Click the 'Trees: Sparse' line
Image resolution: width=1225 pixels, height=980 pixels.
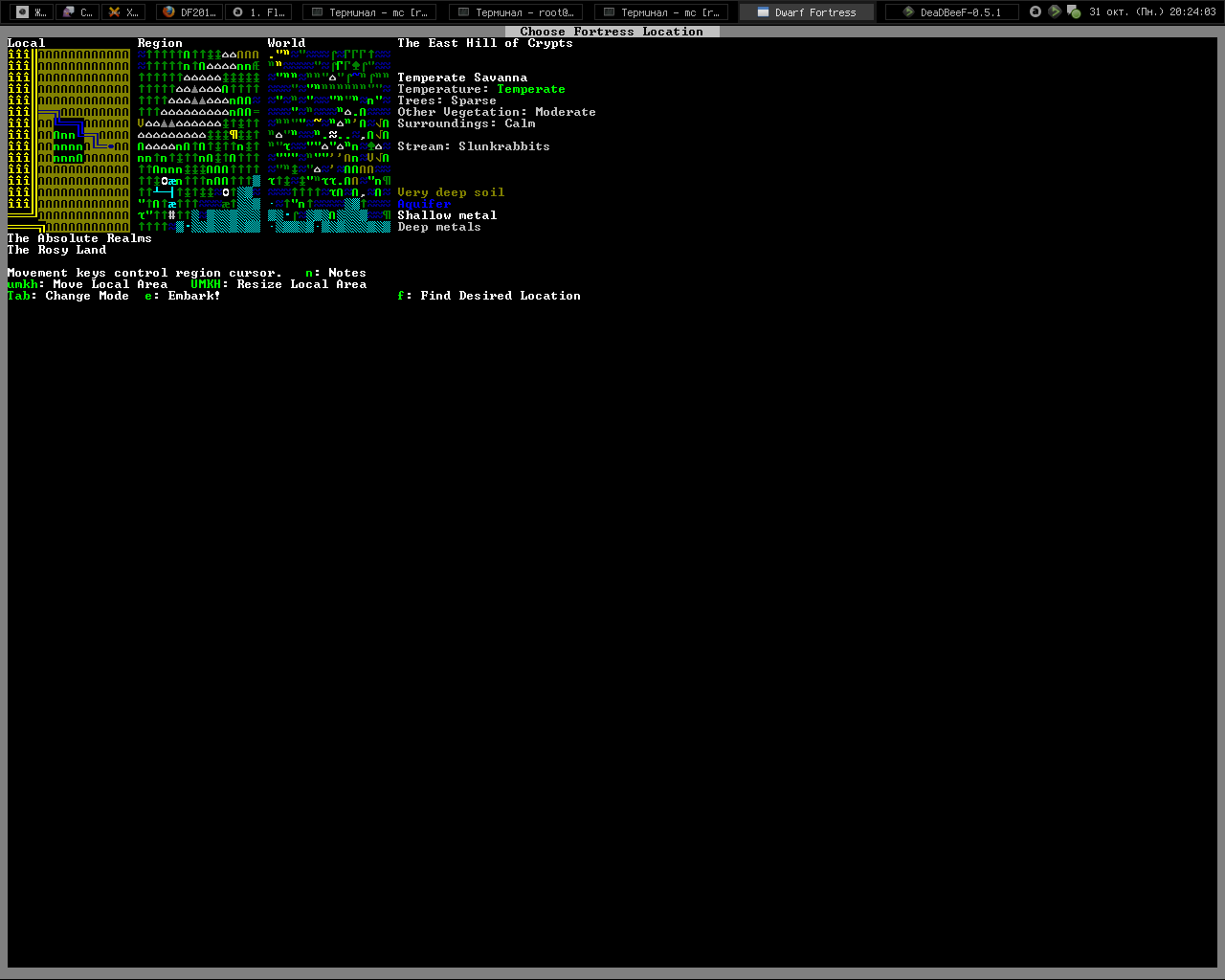point(448,100)
